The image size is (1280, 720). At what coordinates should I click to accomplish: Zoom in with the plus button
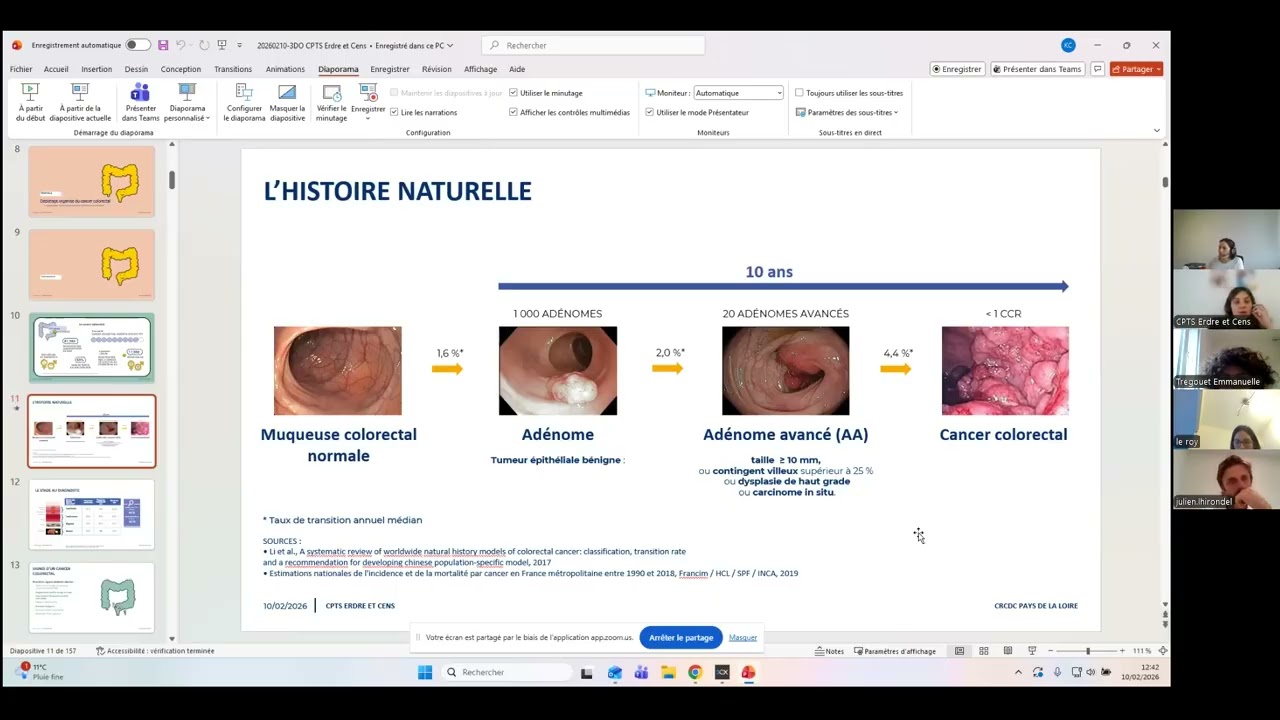pos(1122,651)
